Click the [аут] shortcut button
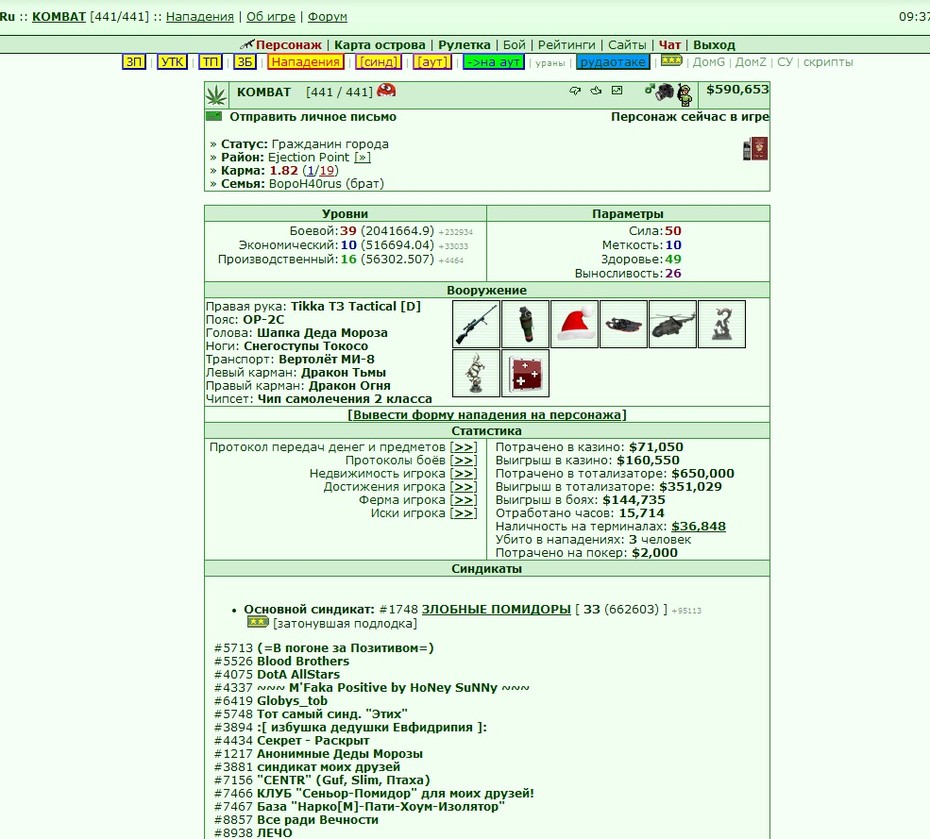 point(432,62)
